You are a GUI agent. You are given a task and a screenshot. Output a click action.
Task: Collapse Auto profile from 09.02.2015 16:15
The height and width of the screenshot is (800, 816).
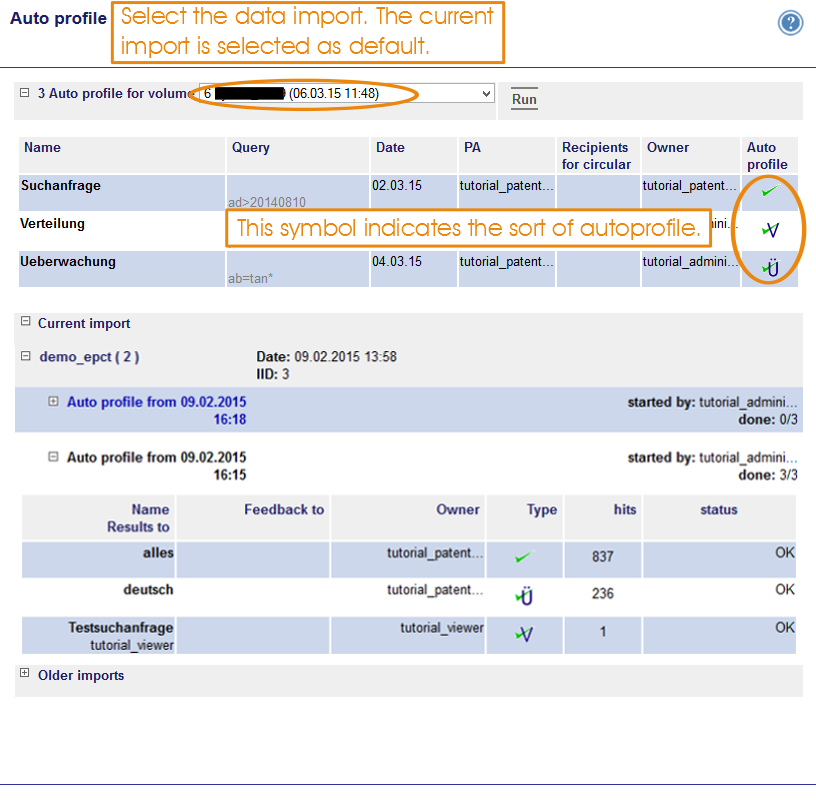[x=53, y=456]
